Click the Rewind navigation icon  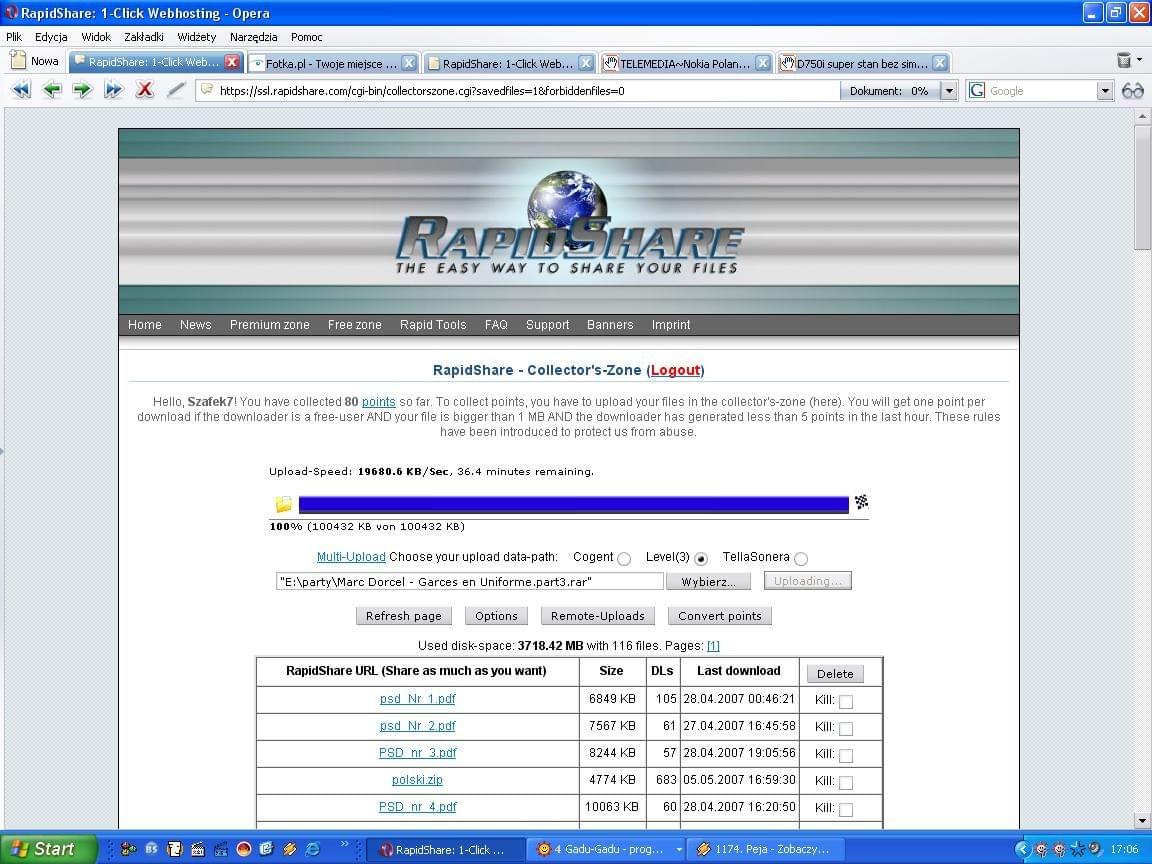(21, 90)
